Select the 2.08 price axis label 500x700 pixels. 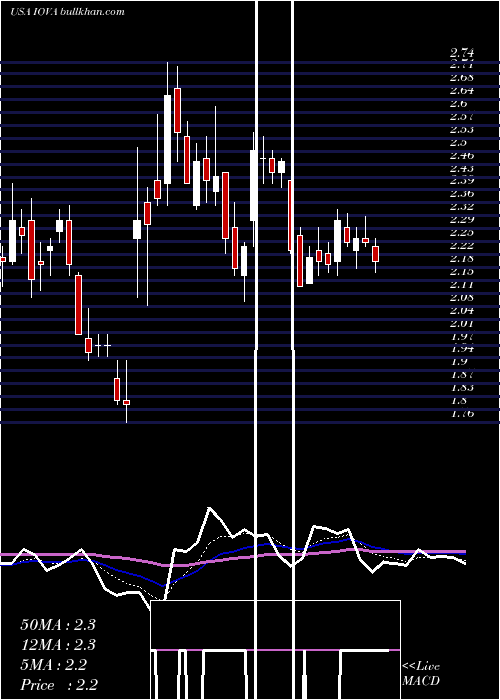coord(462,297)
